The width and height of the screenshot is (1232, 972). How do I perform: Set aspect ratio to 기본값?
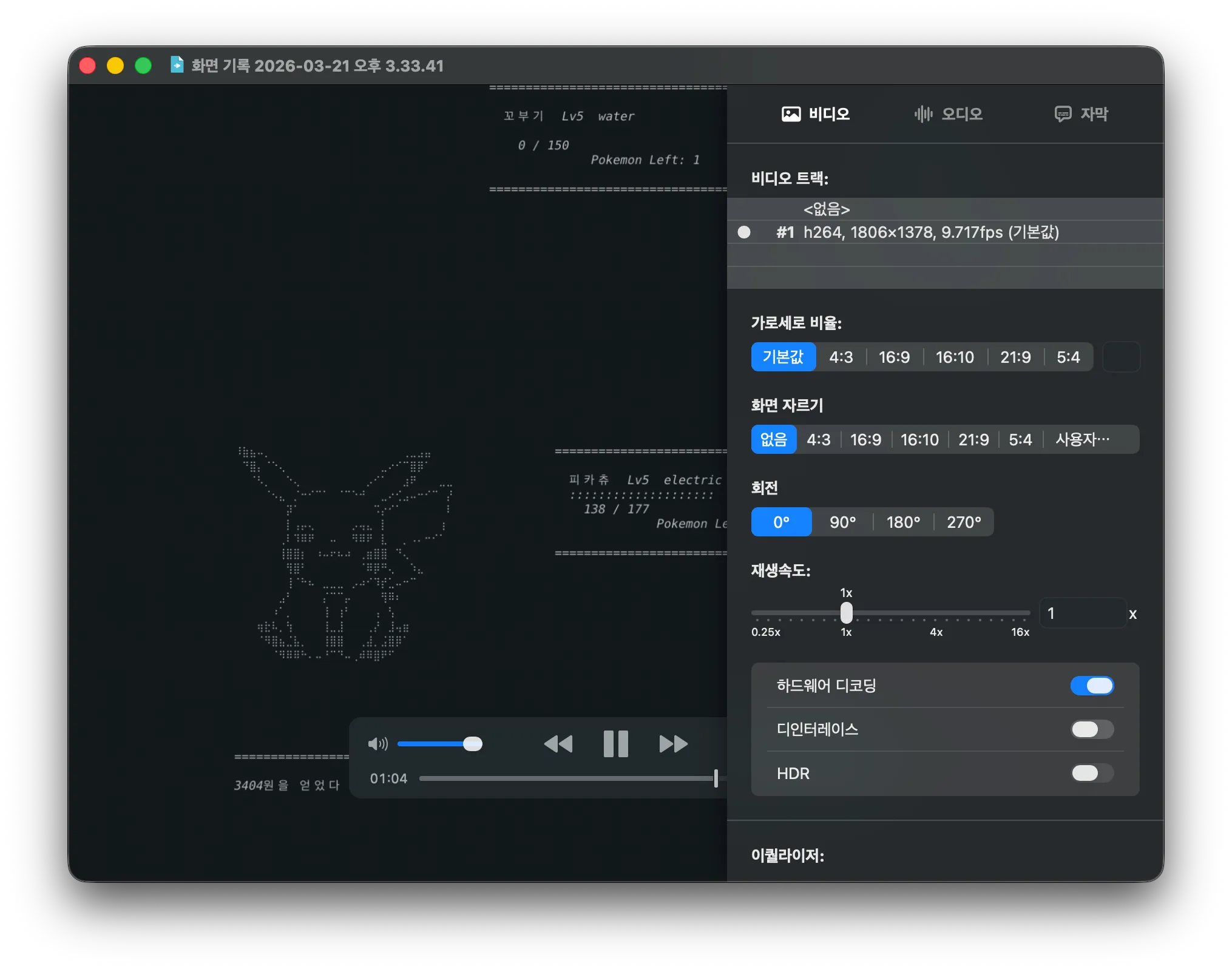tap(783, 357)
